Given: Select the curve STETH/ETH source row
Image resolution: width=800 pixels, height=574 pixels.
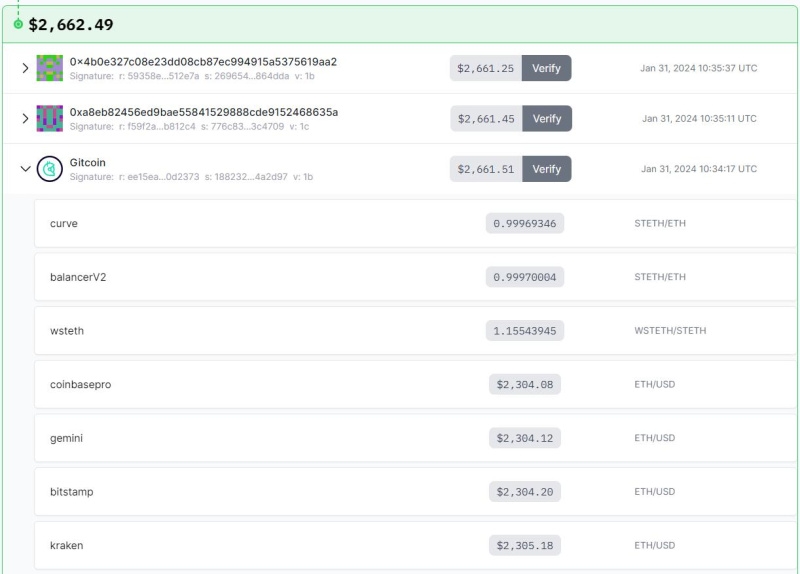Looking at the screenshot, I should [x=415, y=223].
